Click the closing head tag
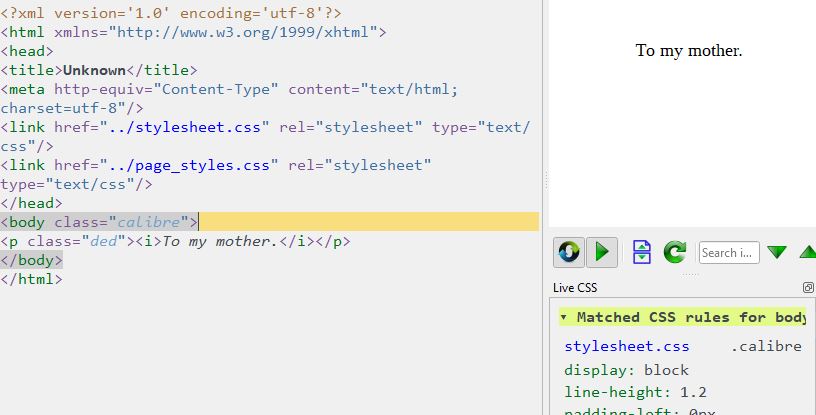This screenshot has height=415, width=816. [31, 203]
